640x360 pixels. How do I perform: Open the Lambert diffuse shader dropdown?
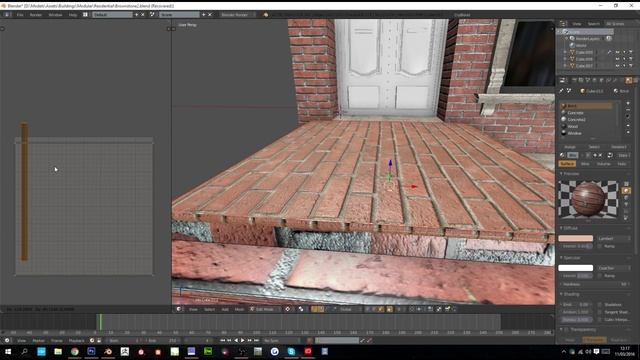point(614,238)
